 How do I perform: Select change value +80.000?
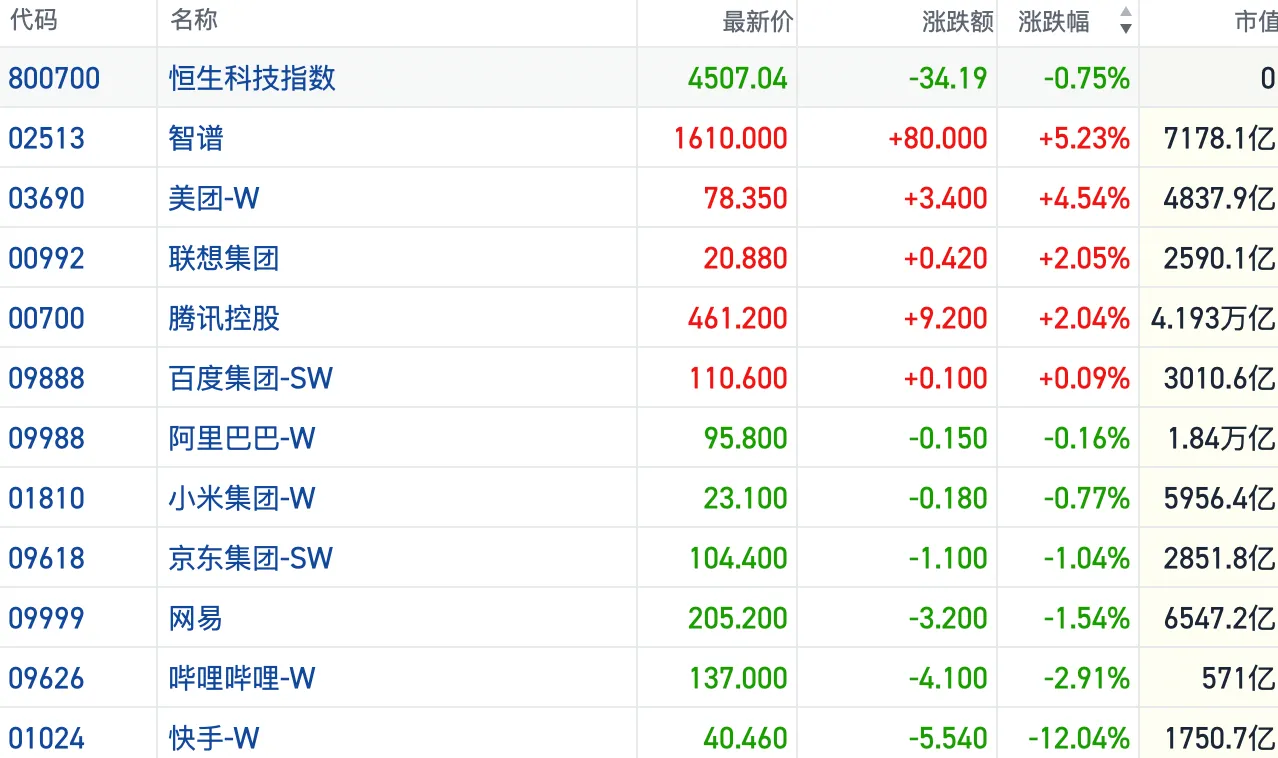(938, 138)
